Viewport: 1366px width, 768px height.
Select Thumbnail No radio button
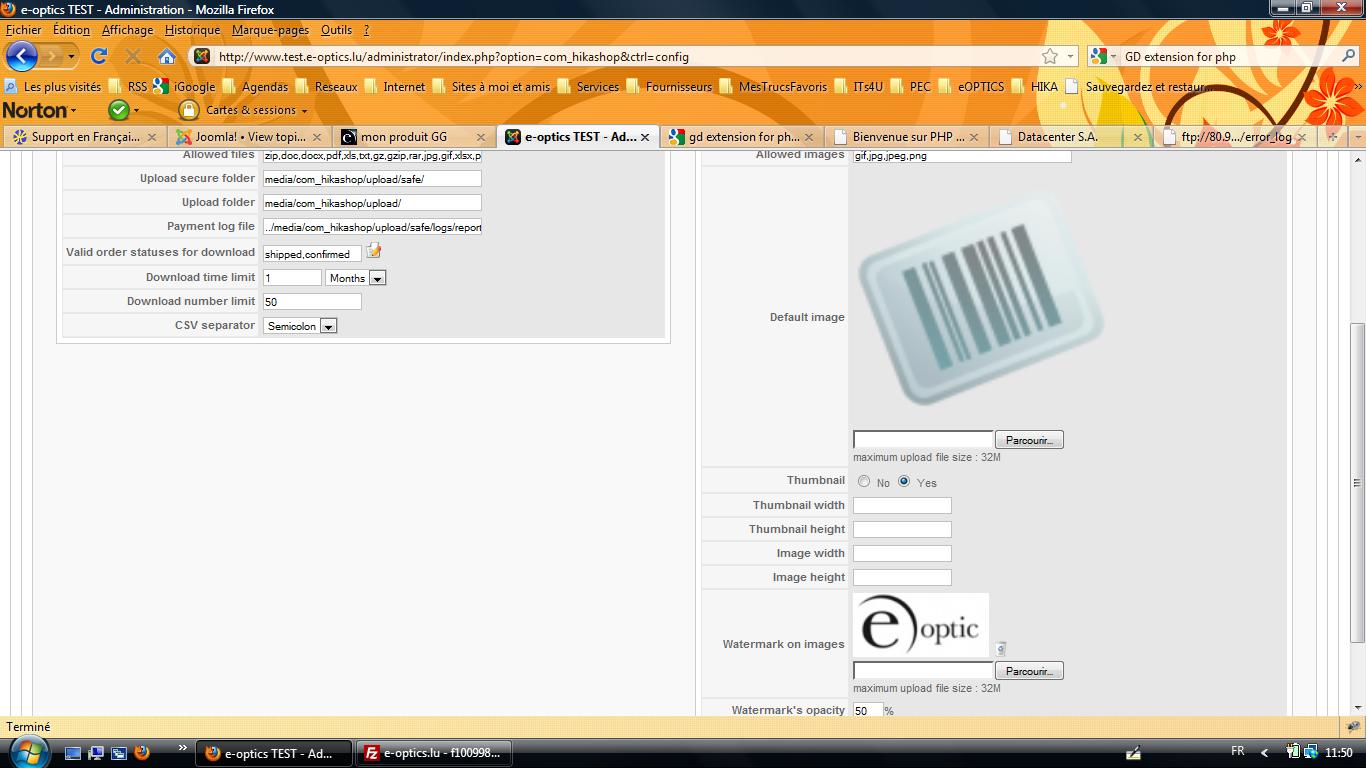864,481
